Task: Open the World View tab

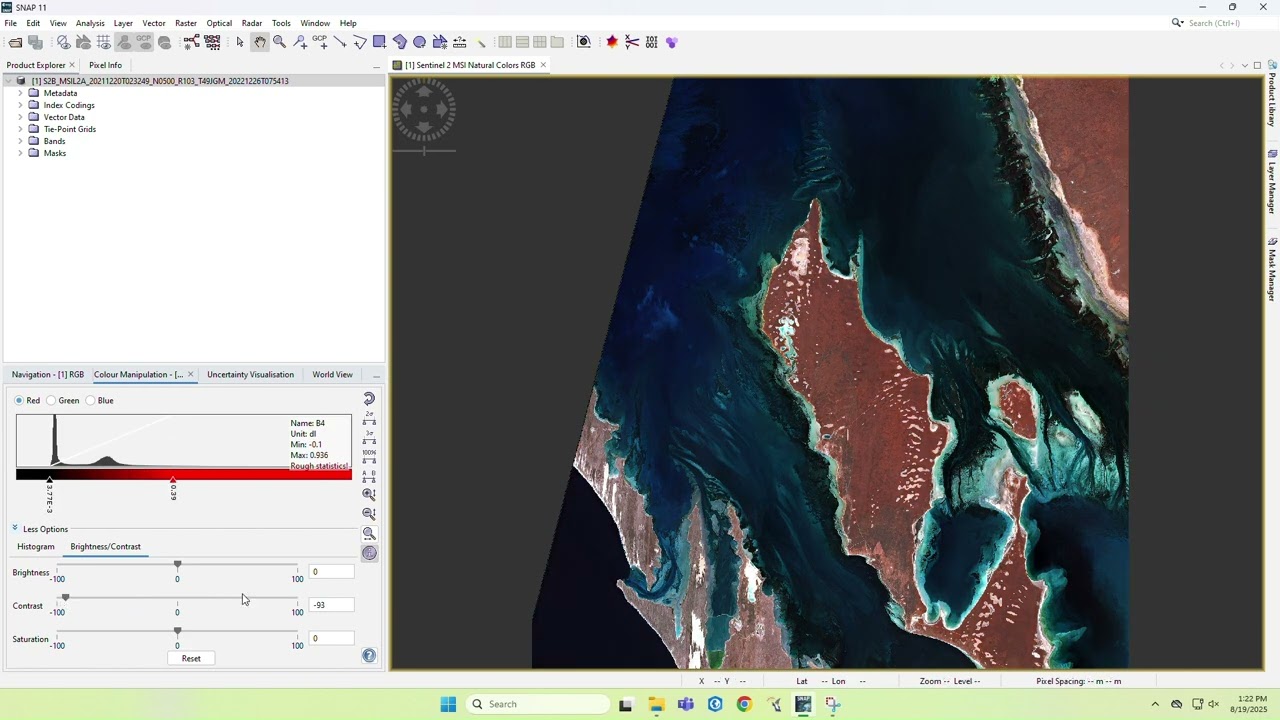Action: pyautogui.click(x=332, y=375)
